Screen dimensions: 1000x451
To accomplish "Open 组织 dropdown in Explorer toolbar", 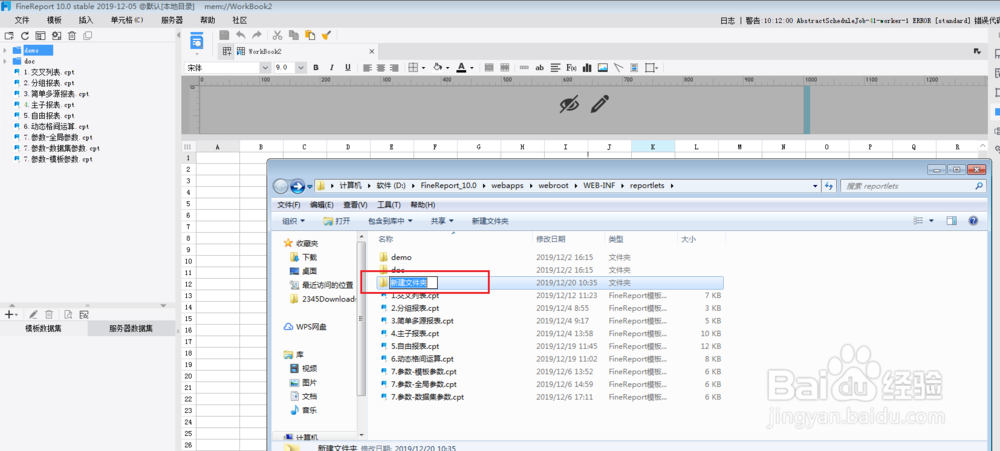I will click(x=293, y=221).
